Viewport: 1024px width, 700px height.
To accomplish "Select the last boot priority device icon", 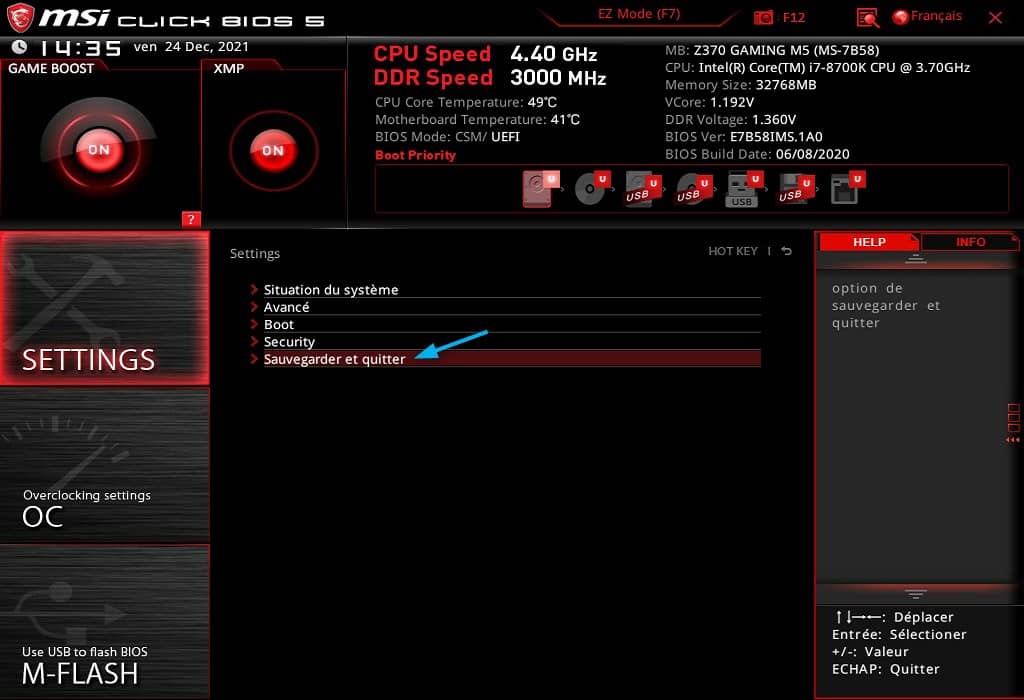I will pos(847,189).
